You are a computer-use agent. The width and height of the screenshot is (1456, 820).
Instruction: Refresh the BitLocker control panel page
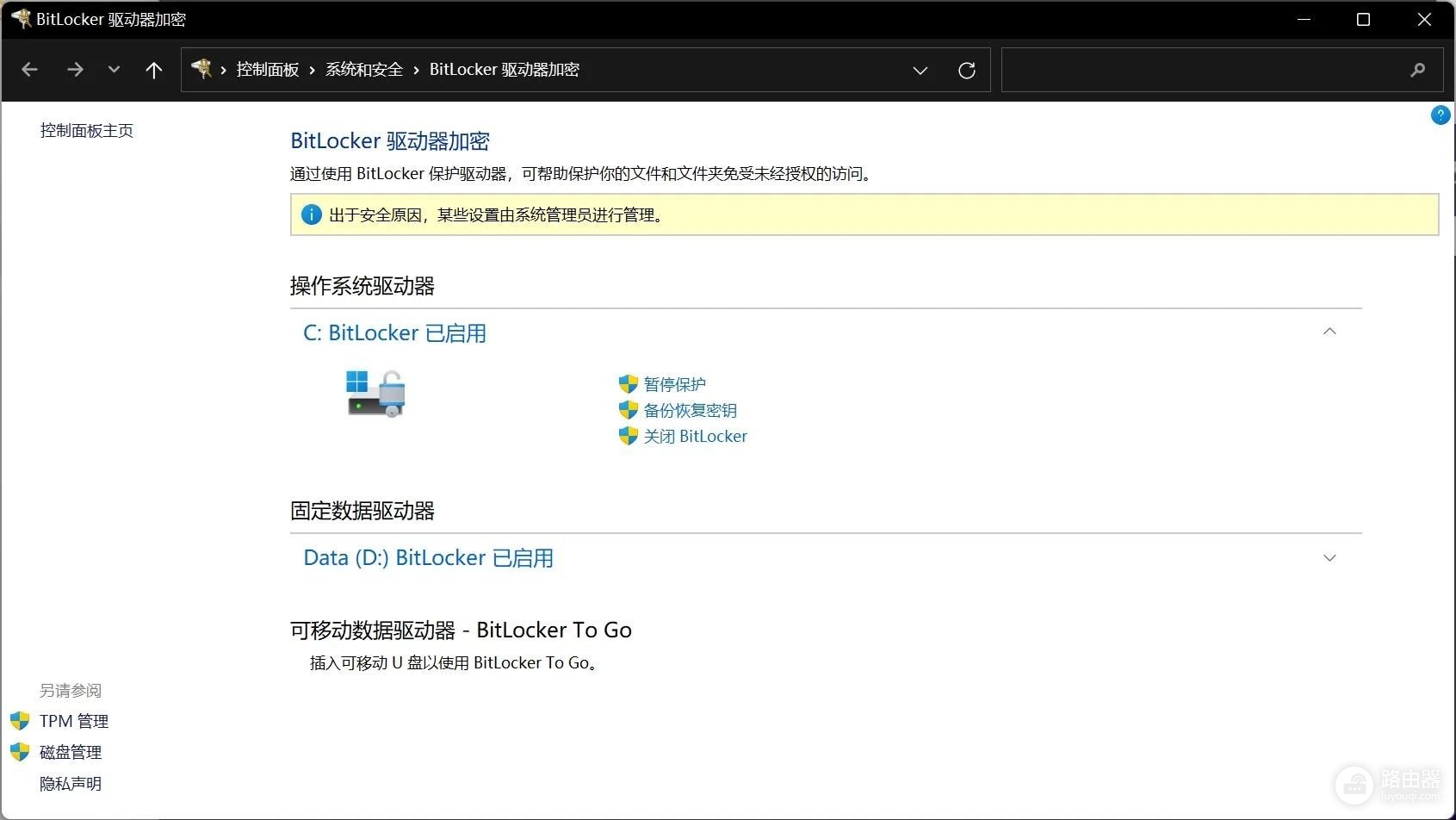[967, 71]
